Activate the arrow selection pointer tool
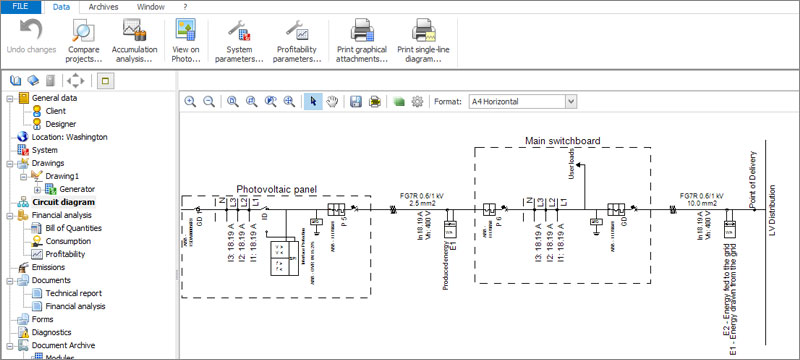Screen dimensions: 800x360 (x=313, y=101)
